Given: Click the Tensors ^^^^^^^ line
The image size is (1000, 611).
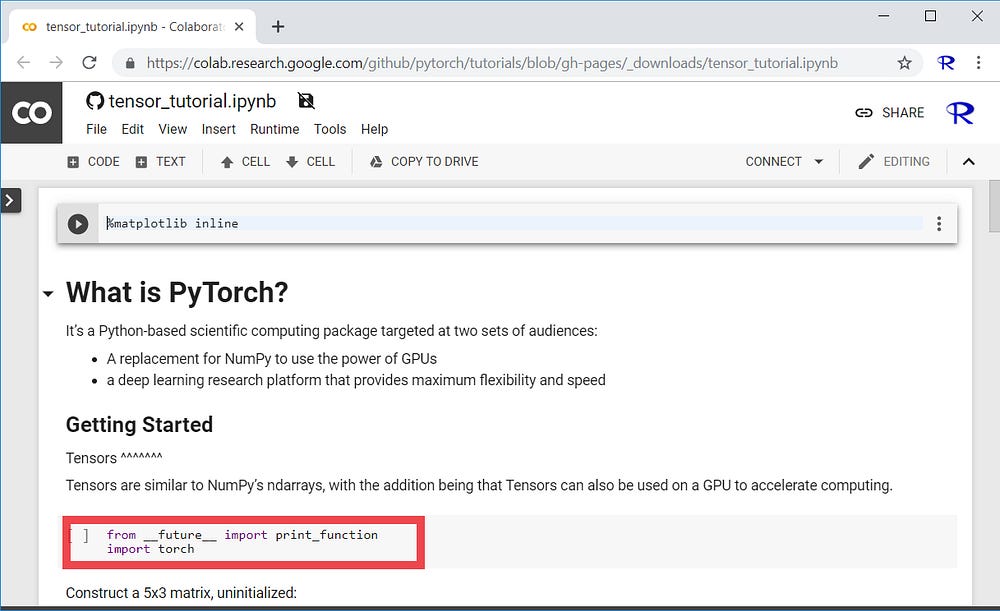Looking at the screenshot, I should tap(114, 458).
